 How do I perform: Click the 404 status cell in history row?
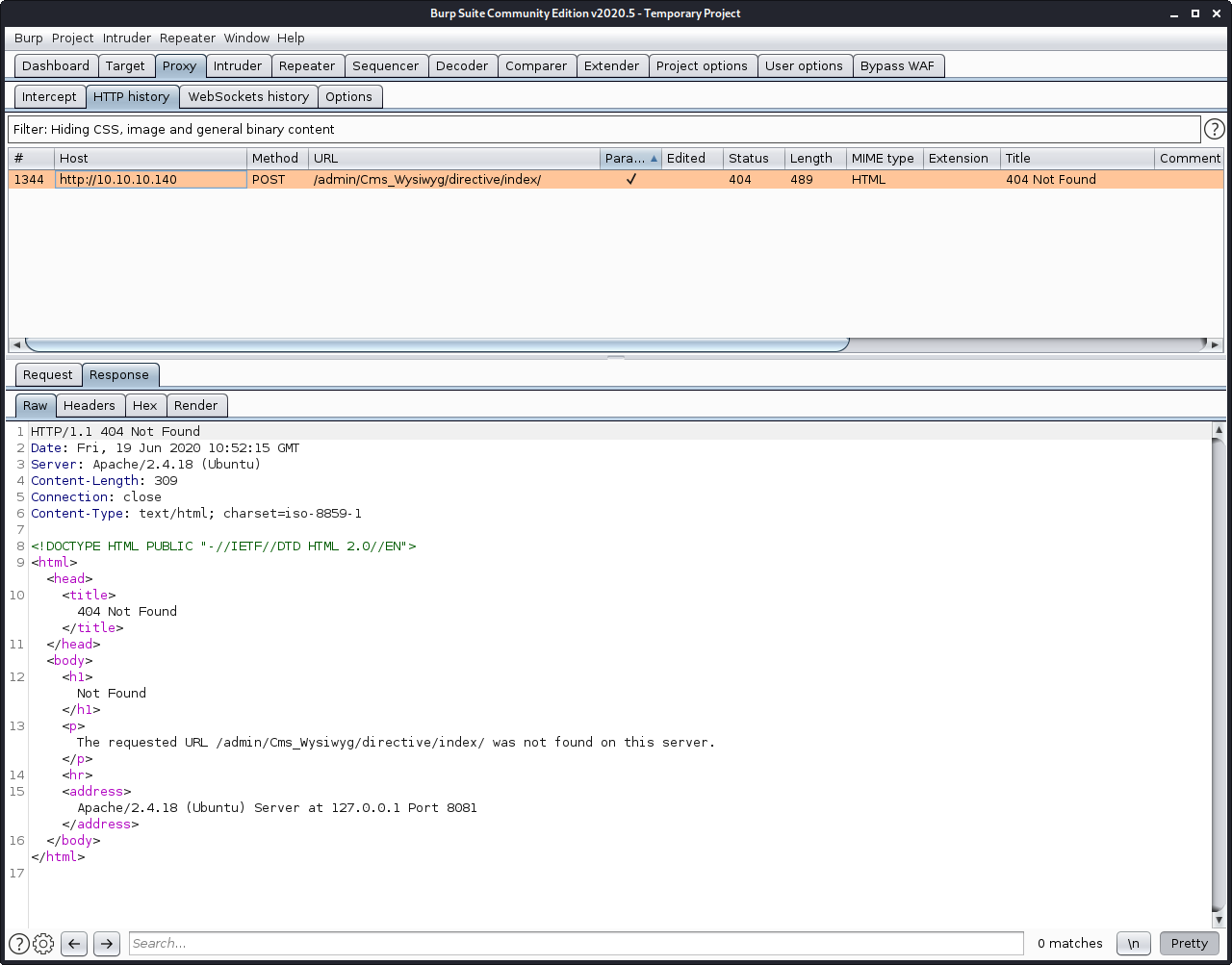(754, 180)
